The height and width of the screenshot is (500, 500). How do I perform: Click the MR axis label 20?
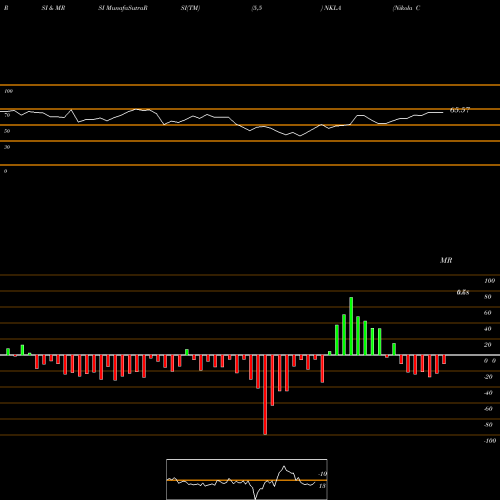point(488,345)
